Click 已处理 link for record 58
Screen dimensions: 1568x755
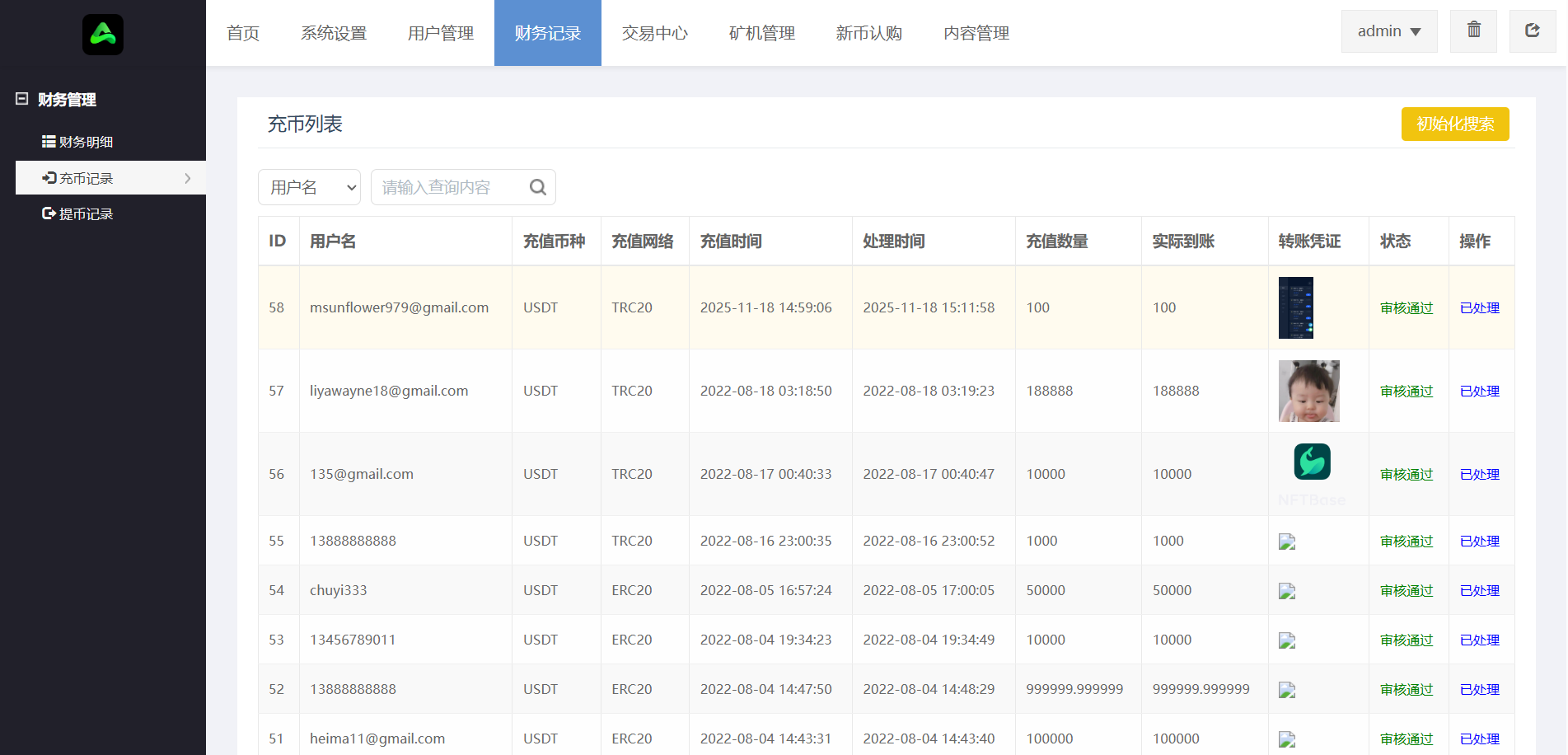(x=1479, y=307)
